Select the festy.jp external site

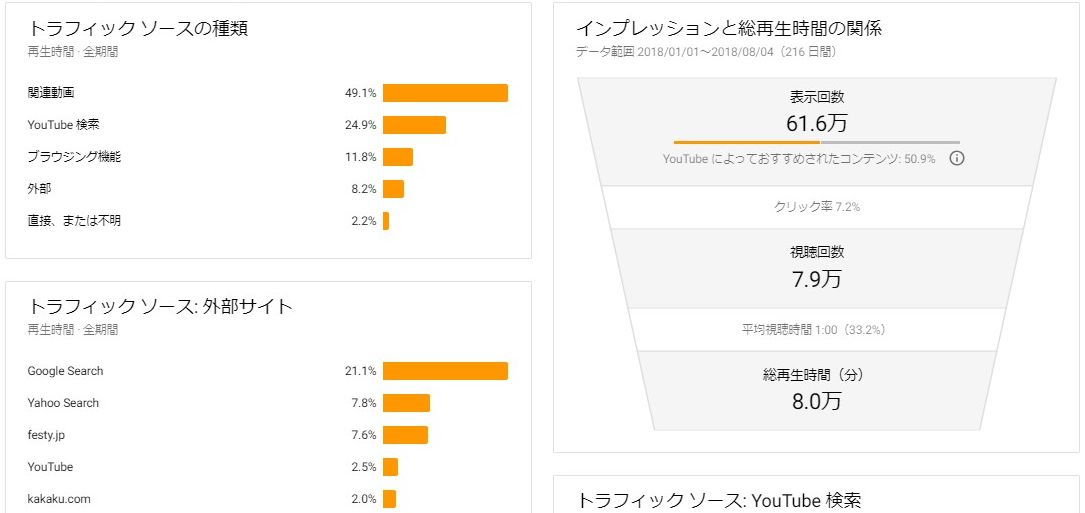coord(46,435)
